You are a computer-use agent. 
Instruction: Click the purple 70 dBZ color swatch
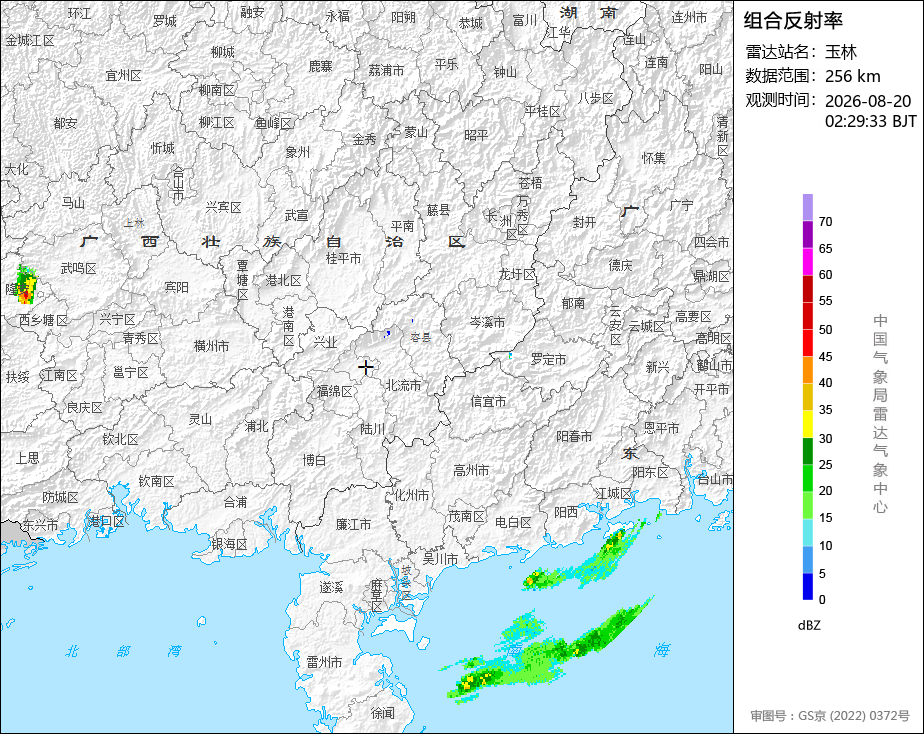click(x=807, y=207)
